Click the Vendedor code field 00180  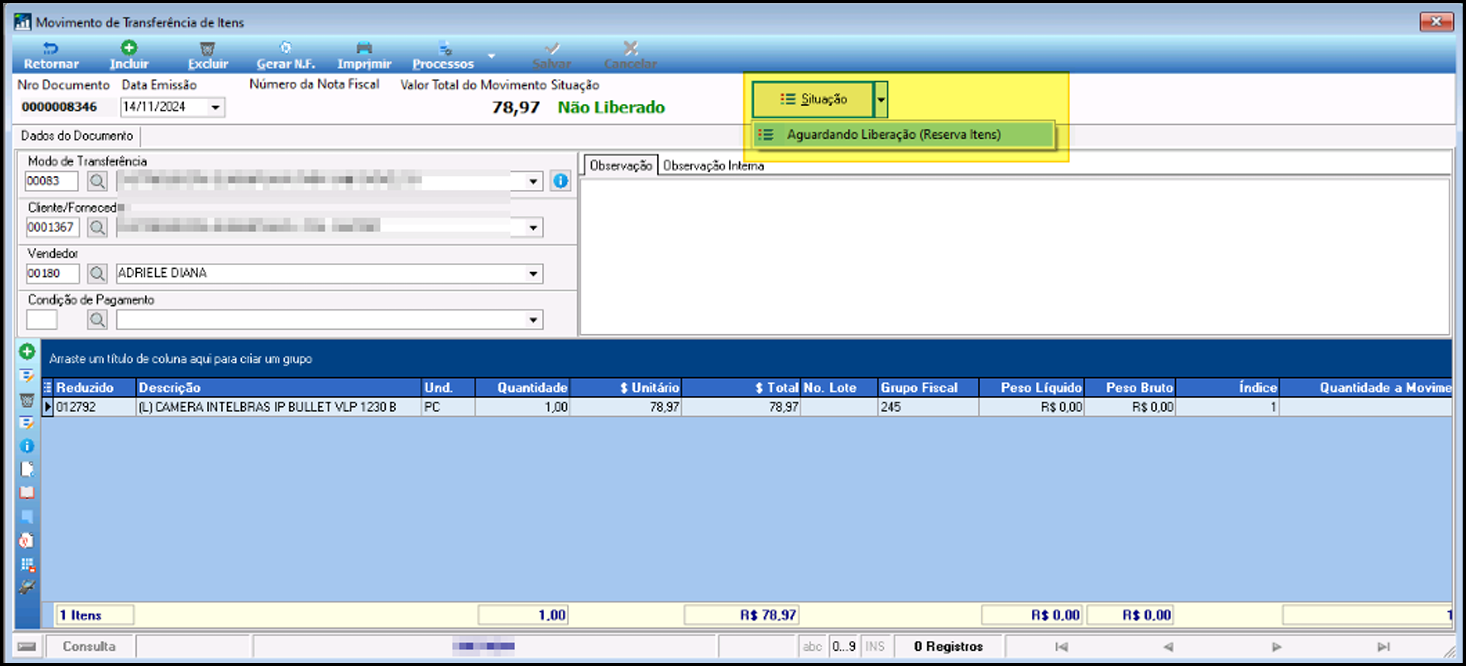(52, 273)
